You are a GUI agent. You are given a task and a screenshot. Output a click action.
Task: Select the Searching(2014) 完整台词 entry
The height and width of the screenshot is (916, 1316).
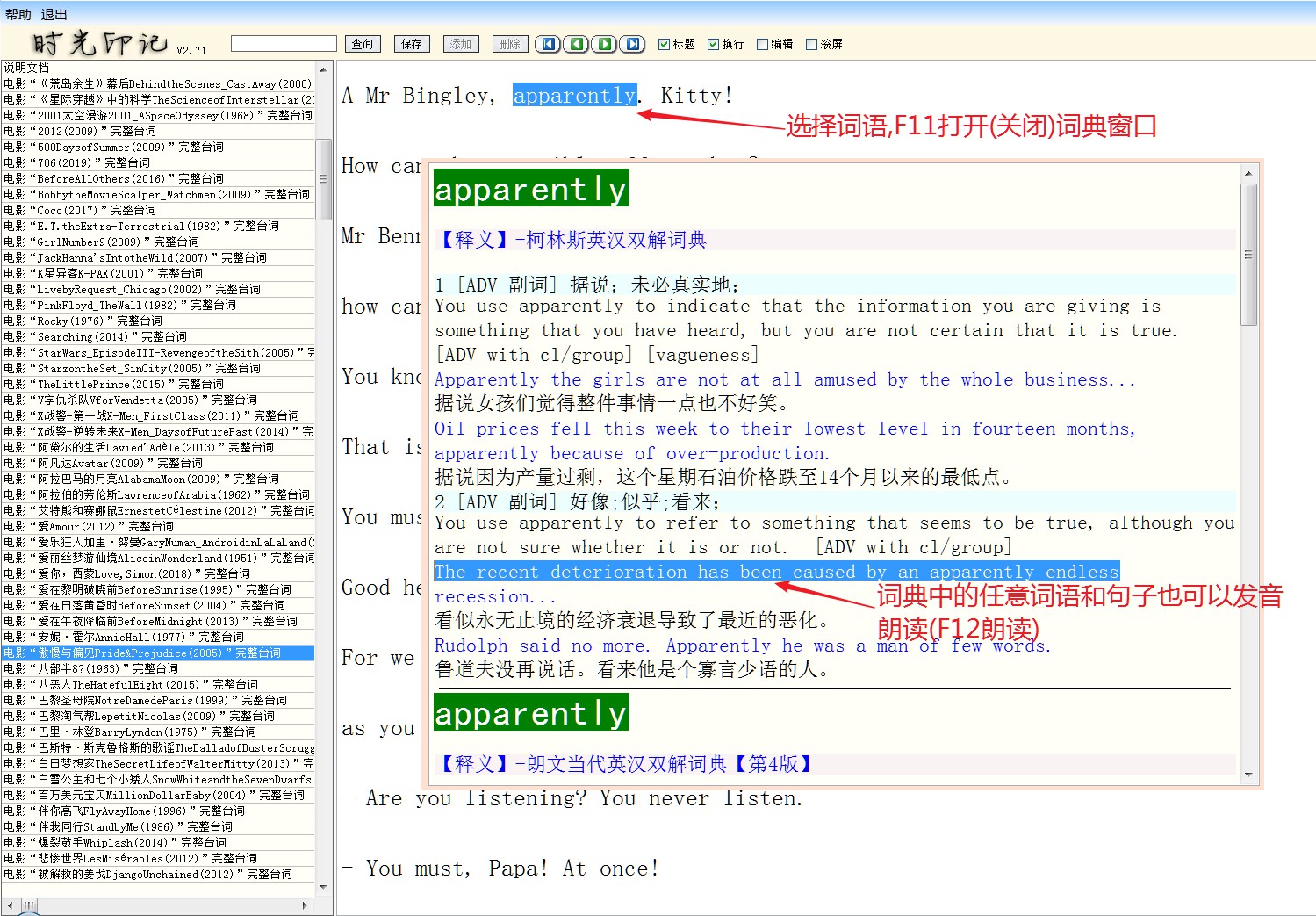[x=158, y=336]
